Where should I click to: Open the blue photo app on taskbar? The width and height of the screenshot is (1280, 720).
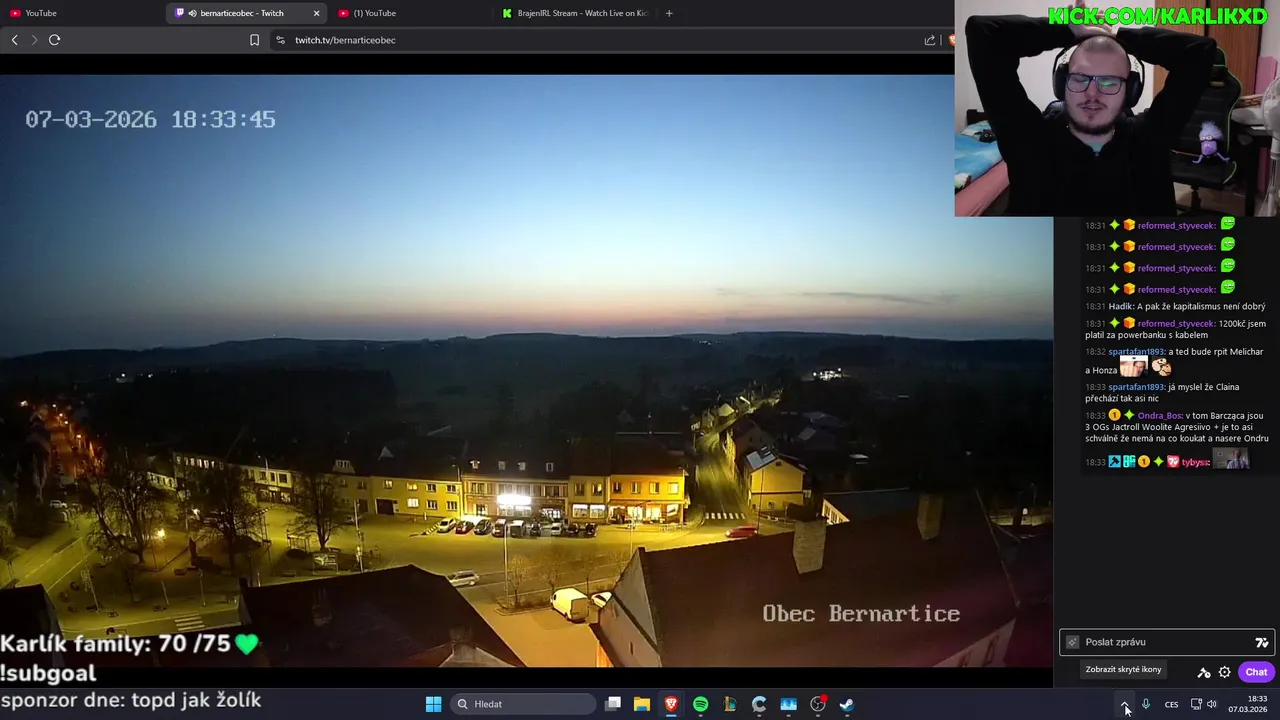click(788, 704)
